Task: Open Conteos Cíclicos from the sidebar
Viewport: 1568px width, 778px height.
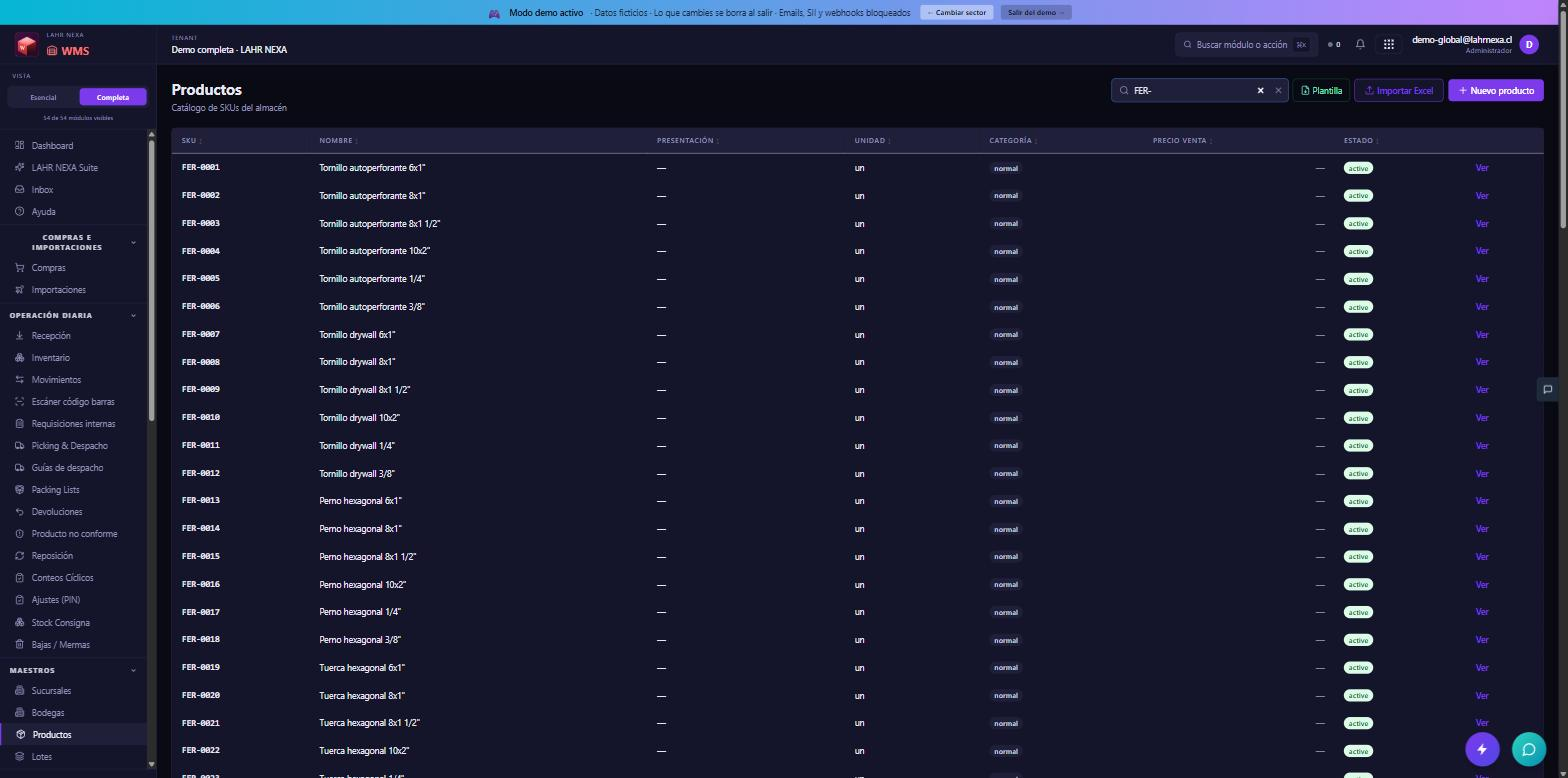Action: click(62, 578)
